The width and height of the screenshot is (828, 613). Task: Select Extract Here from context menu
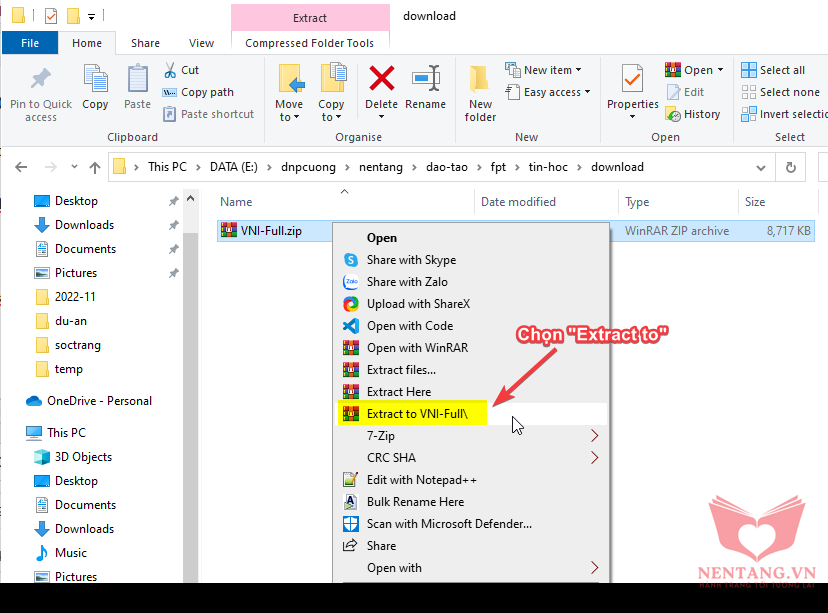pos(398,392)
